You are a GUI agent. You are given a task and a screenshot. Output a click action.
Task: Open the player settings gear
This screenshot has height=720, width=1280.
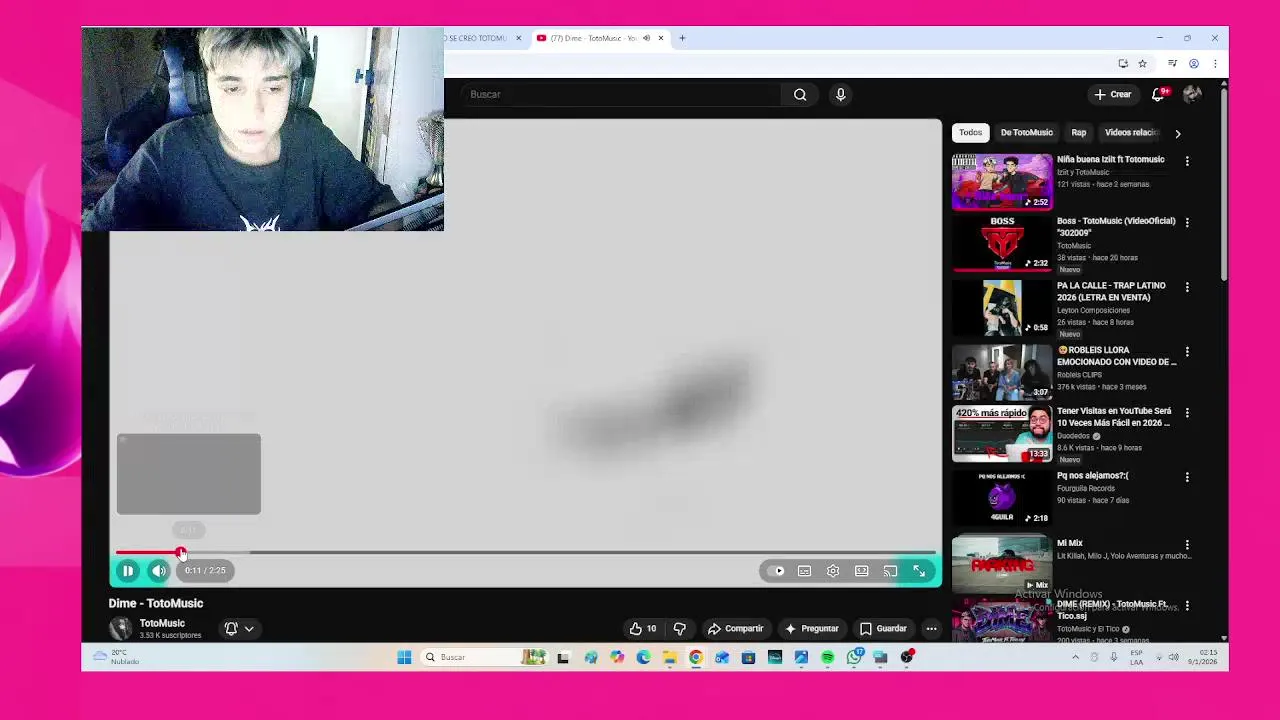pyautogui.click(x=833, y=571)
